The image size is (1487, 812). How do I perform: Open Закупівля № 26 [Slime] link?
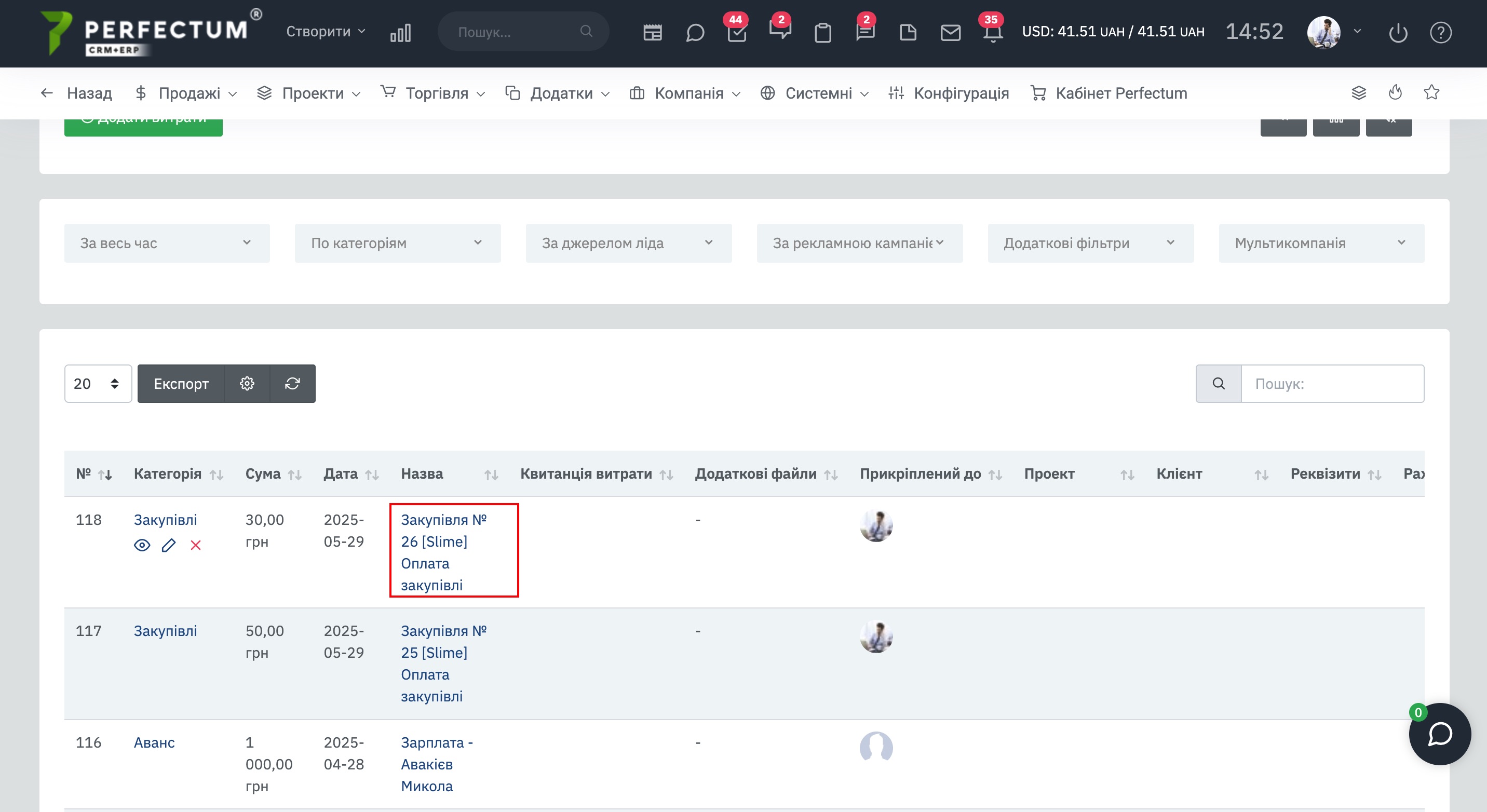coord(443,552)
